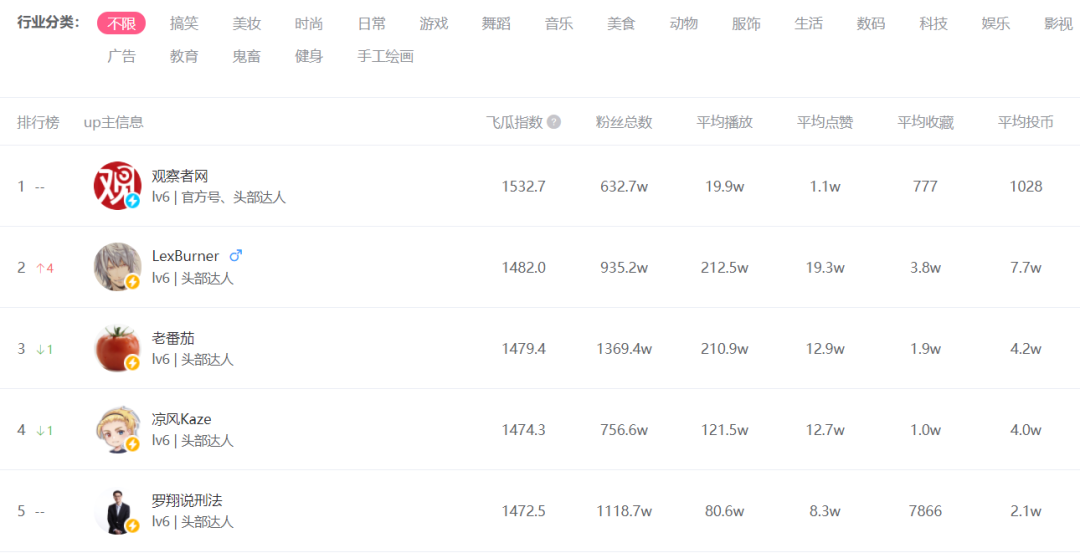Filter by 手工绘画 category
1080x553 pixels.
(x=385, y=56)
